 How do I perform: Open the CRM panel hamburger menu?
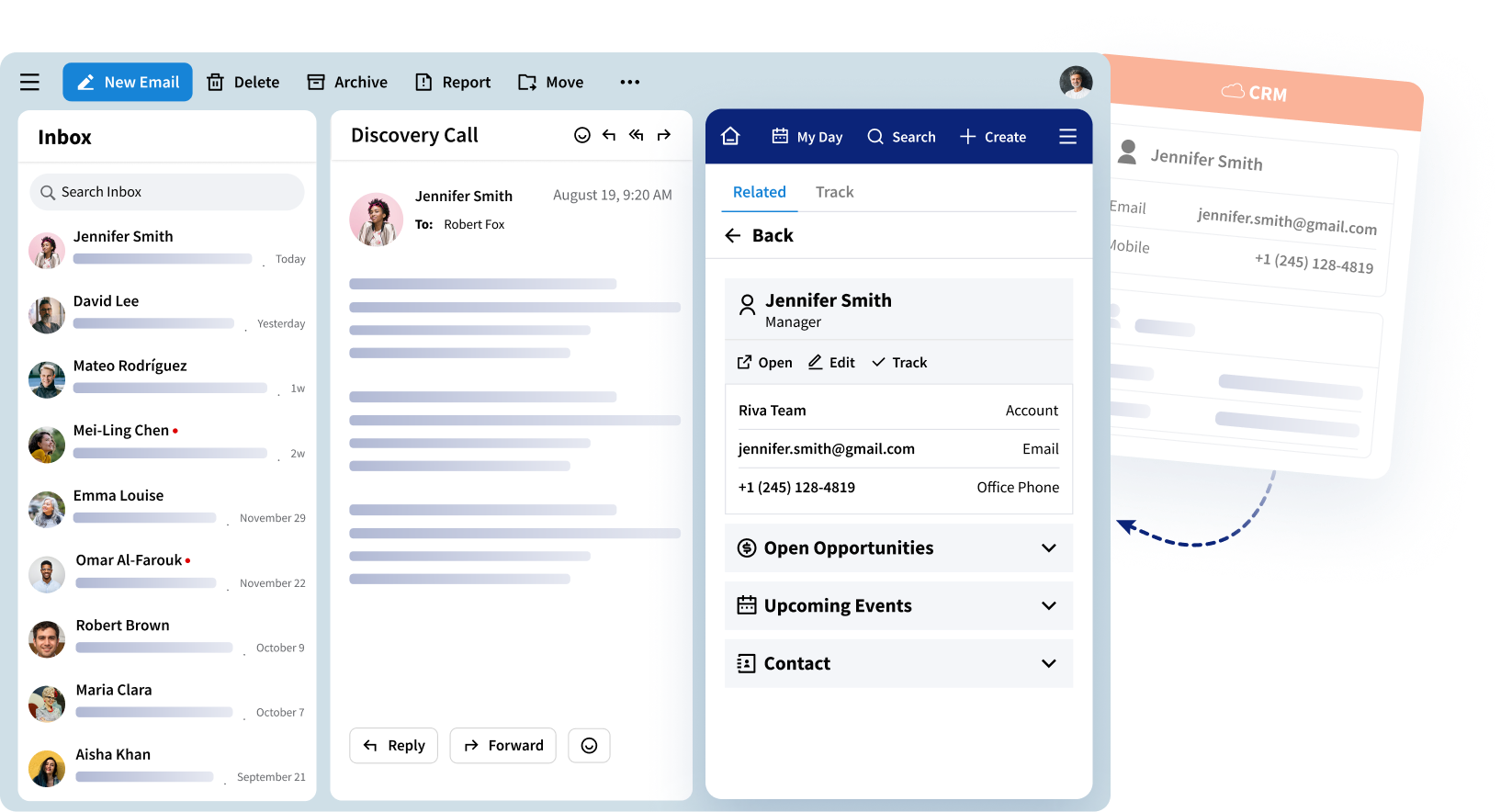tap(1067, 136)
